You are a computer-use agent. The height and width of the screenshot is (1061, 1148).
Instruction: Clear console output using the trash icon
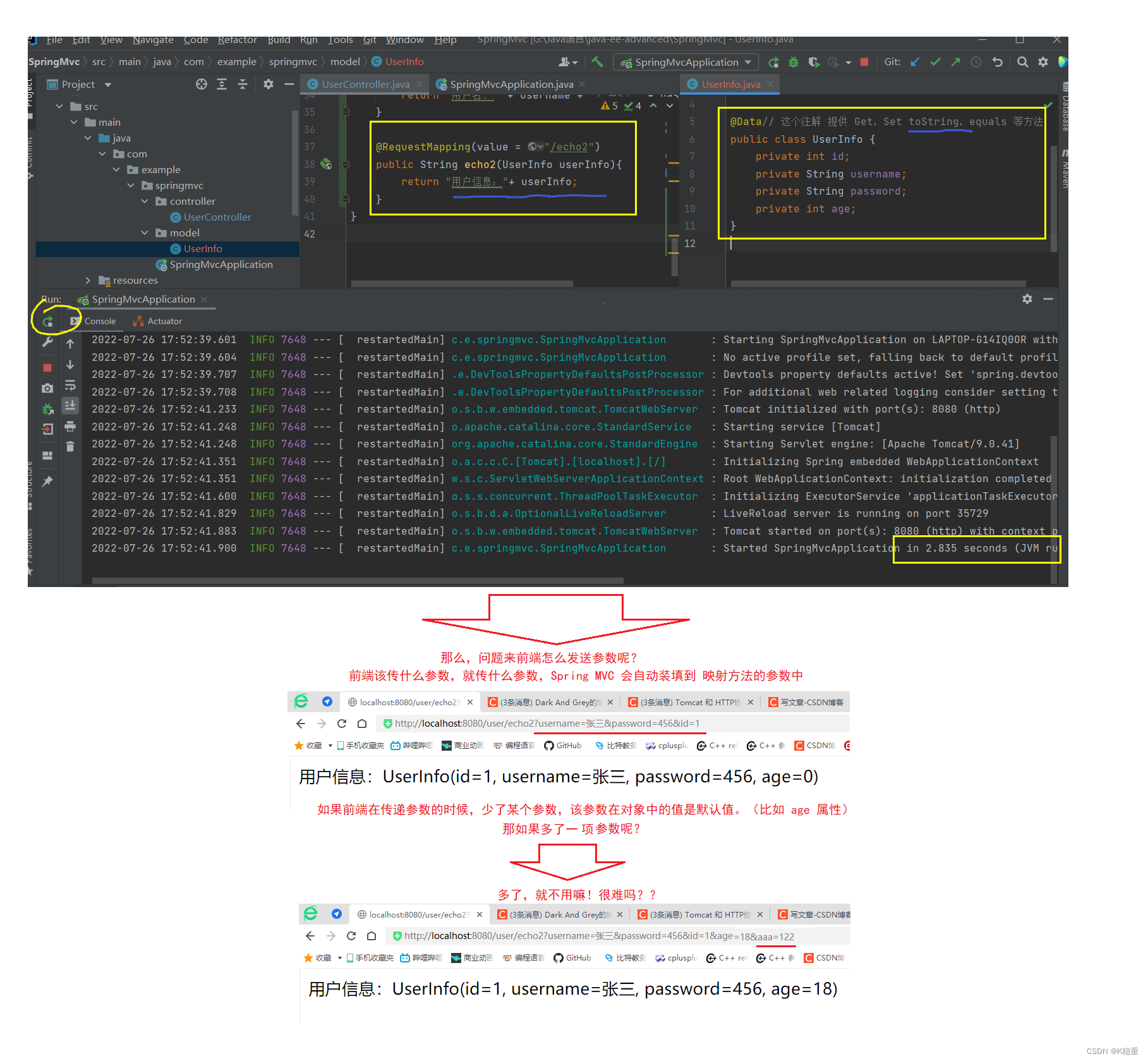[x=70, y=446]
